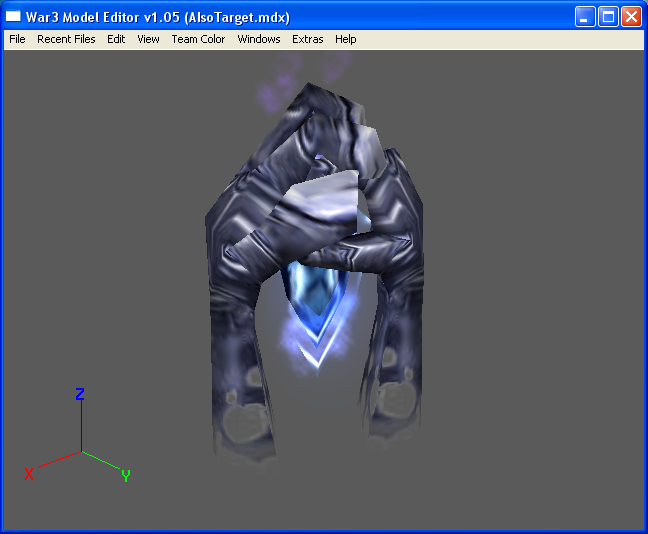Click the blue crystal on the model
This screenshot has height=534, width=648.
tap(316, 302)
